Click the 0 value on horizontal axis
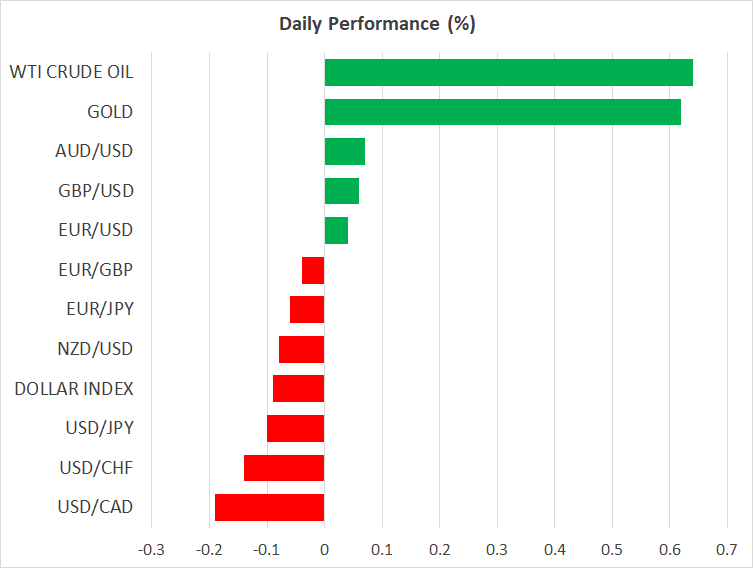 point(324,549)
